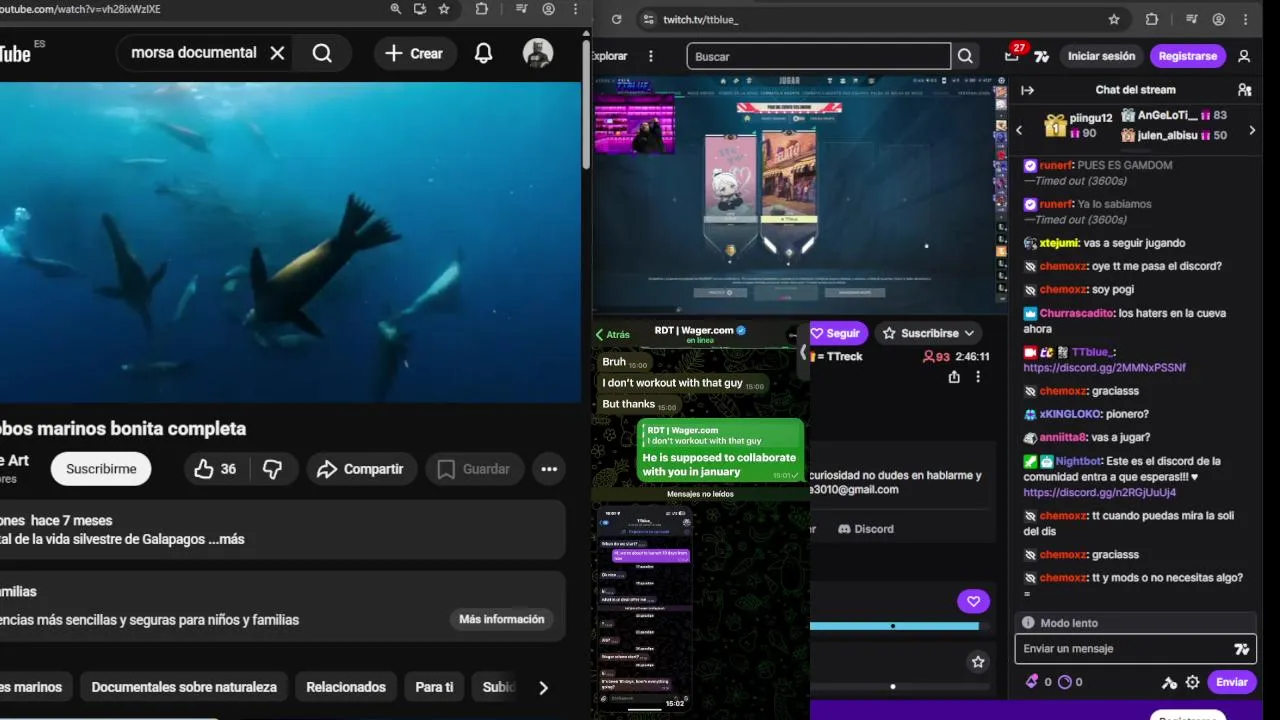Image resolution: width=1280 pixels, height=720 pixels.
Task: Open the Bits icon in Twitch top bar
Action: tap(1042, 57)
